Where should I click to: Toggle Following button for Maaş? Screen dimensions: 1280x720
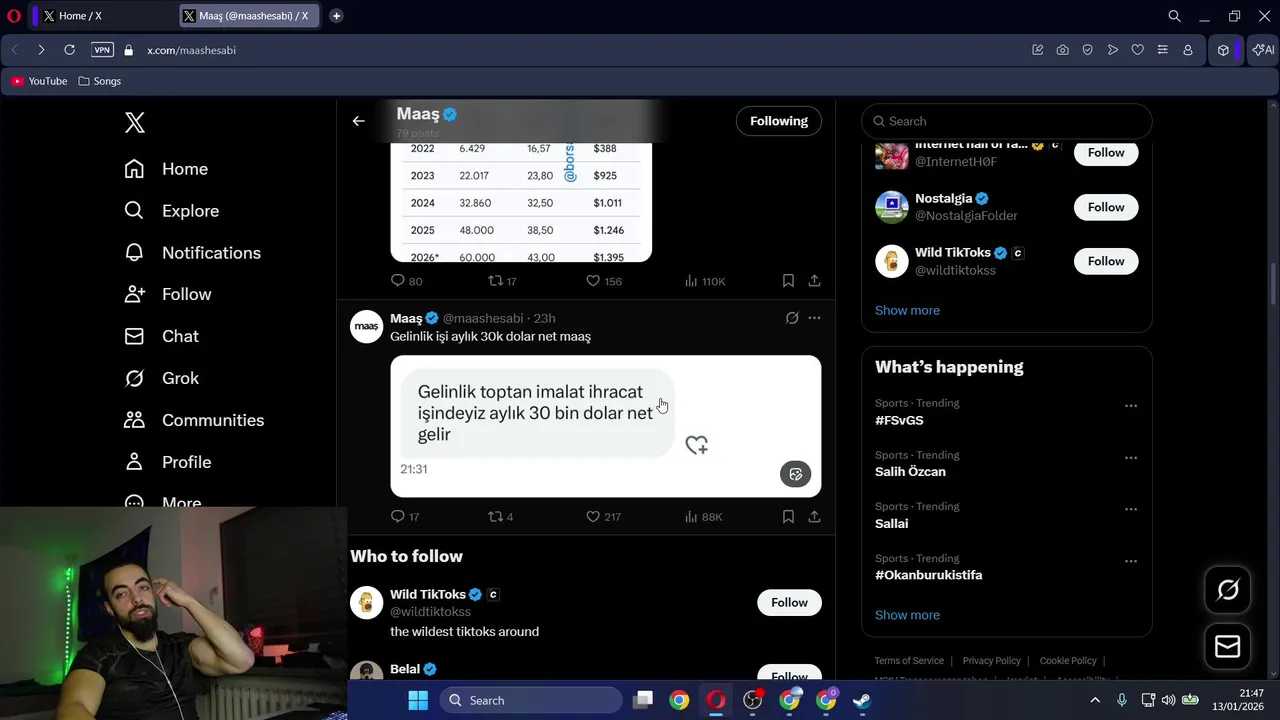[779, 121]
